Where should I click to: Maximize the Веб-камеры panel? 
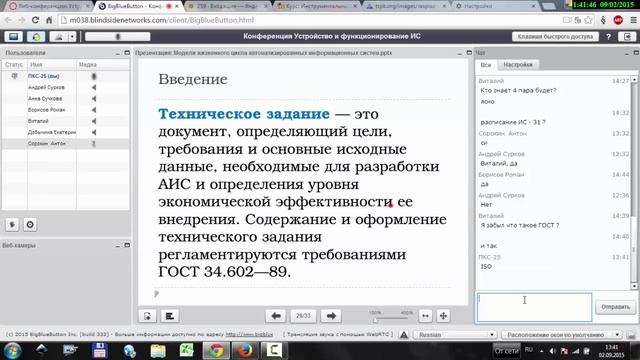tap(127, 245)
